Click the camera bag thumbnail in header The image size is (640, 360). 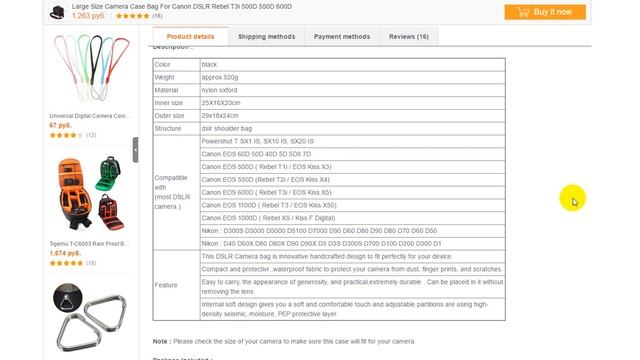tap(57, 12)
